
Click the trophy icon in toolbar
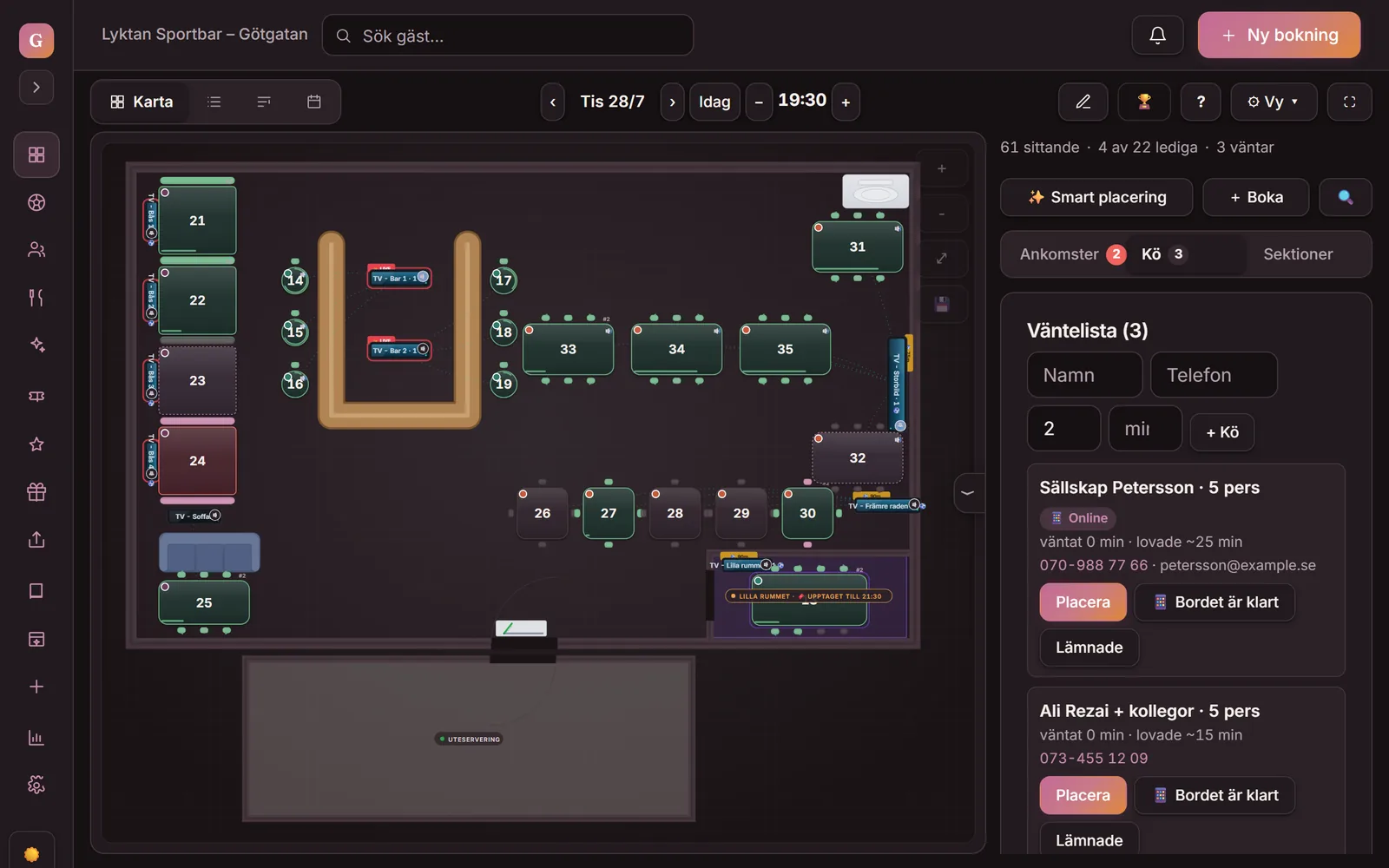(x=1144, y=102)
